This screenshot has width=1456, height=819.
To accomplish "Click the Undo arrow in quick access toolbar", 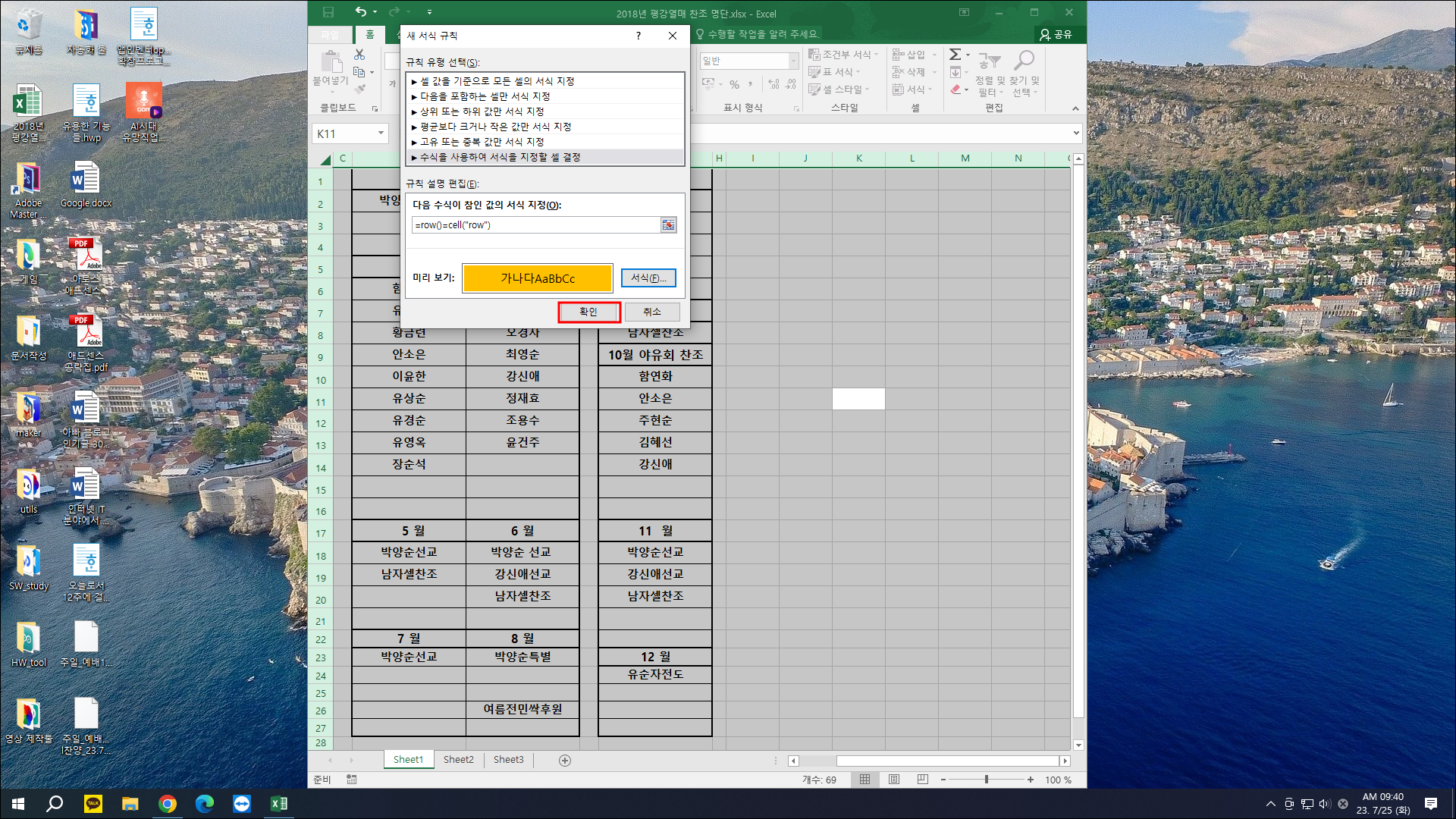I will tap(361, 12).
